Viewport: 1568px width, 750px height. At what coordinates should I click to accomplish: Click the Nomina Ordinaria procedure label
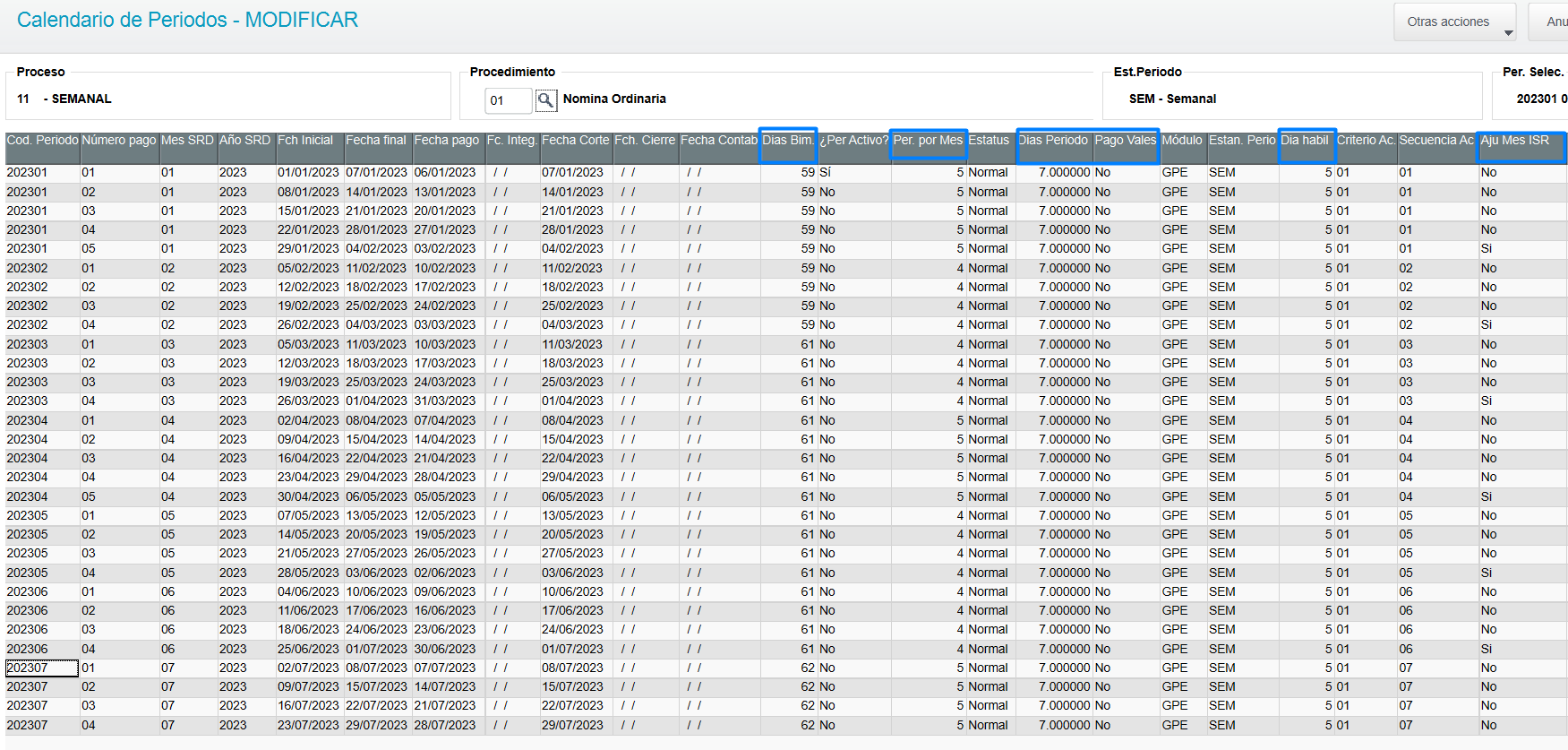coord(614,99)
